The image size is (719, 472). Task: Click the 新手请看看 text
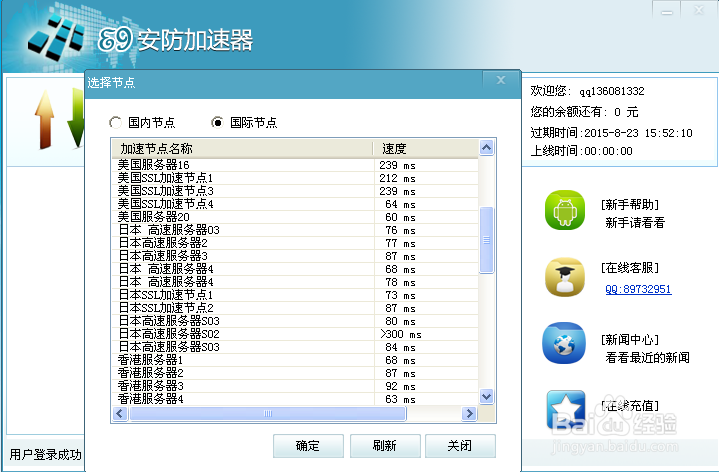635,223
